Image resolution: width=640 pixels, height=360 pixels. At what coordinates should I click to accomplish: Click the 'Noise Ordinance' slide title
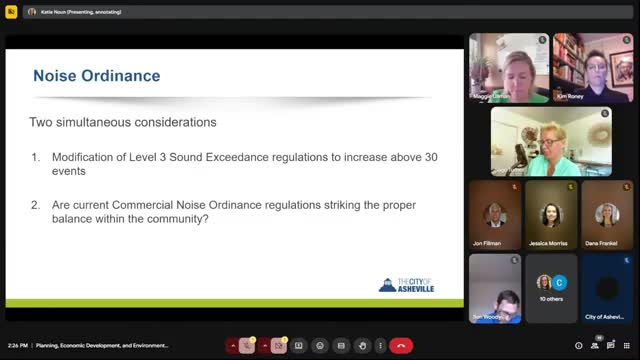pyautogui.click(x=97, y=76)
